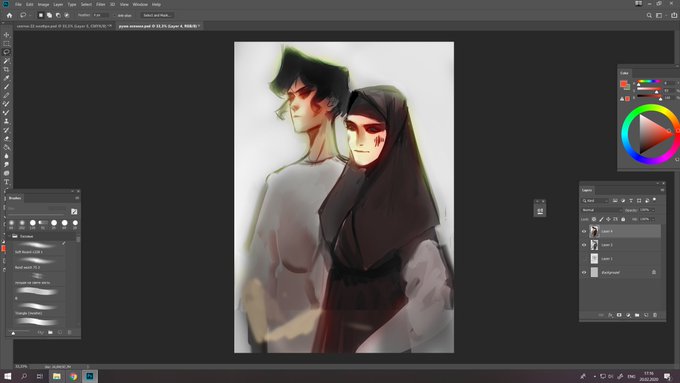The image size is (680, 383).
Task: Hide Layer 3 using its eye icon
Action: point(584,245)
